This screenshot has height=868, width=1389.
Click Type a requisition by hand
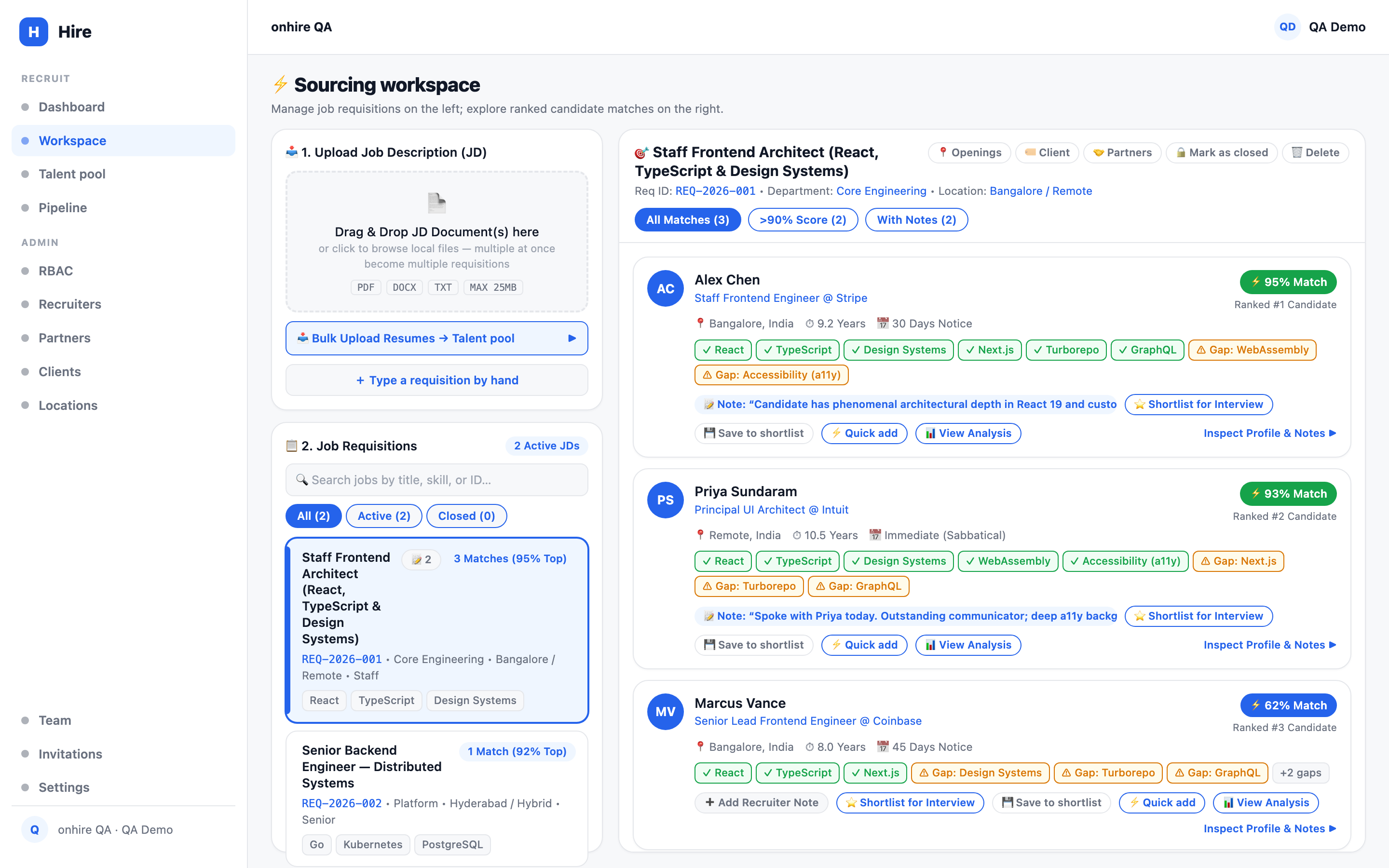437,380
